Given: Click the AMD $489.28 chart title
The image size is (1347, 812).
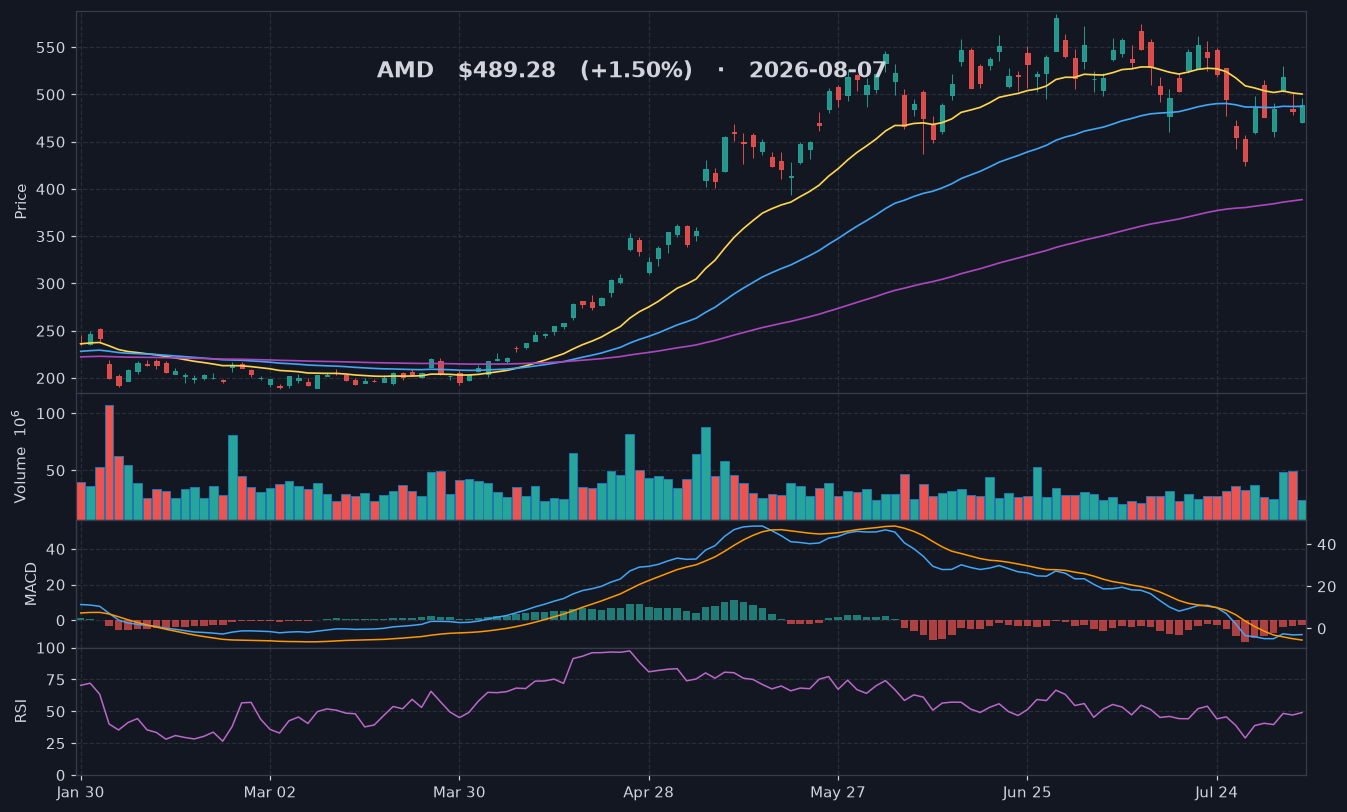Looking at the screenshot, I should pyautogui.click(x=631, y=71).
